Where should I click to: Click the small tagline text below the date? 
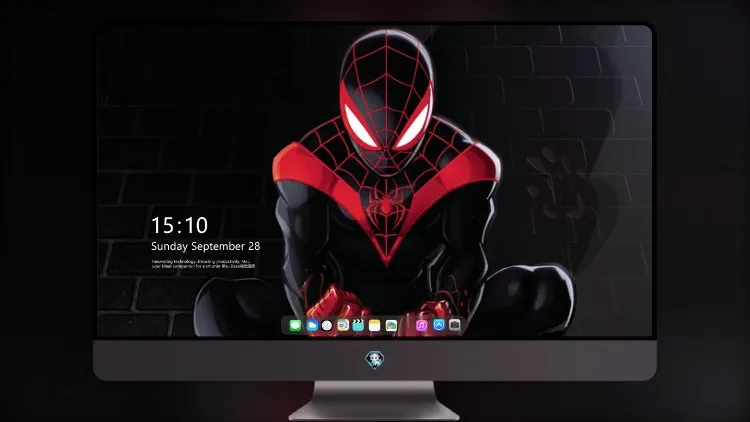pos(203,264)
